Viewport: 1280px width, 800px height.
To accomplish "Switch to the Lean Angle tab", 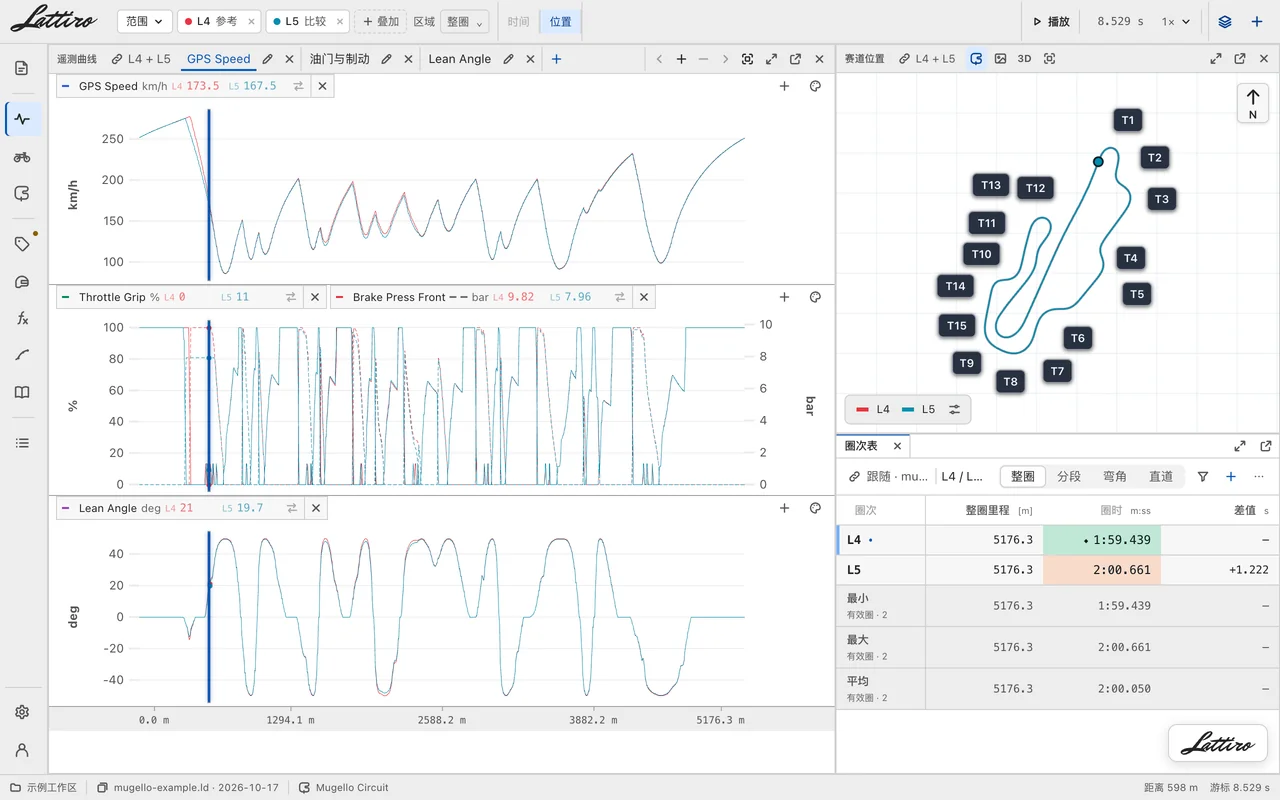I will click(x=459, y=59).
